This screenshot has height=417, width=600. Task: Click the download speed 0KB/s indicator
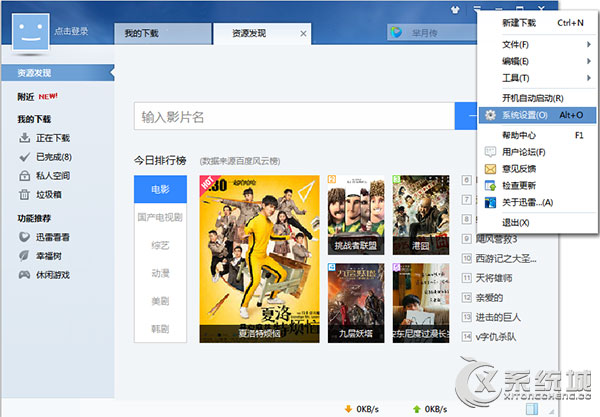point(362,409)
